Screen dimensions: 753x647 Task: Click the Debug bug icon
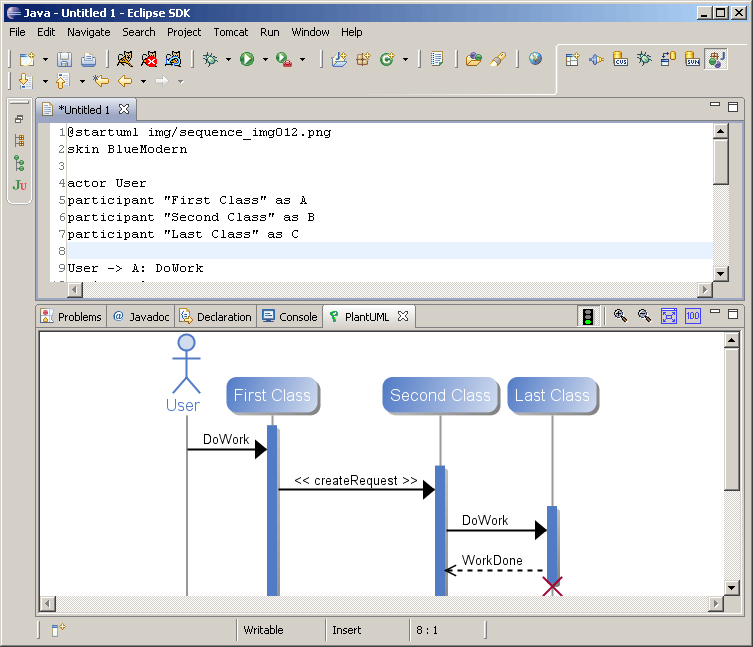tap(210, 59)
